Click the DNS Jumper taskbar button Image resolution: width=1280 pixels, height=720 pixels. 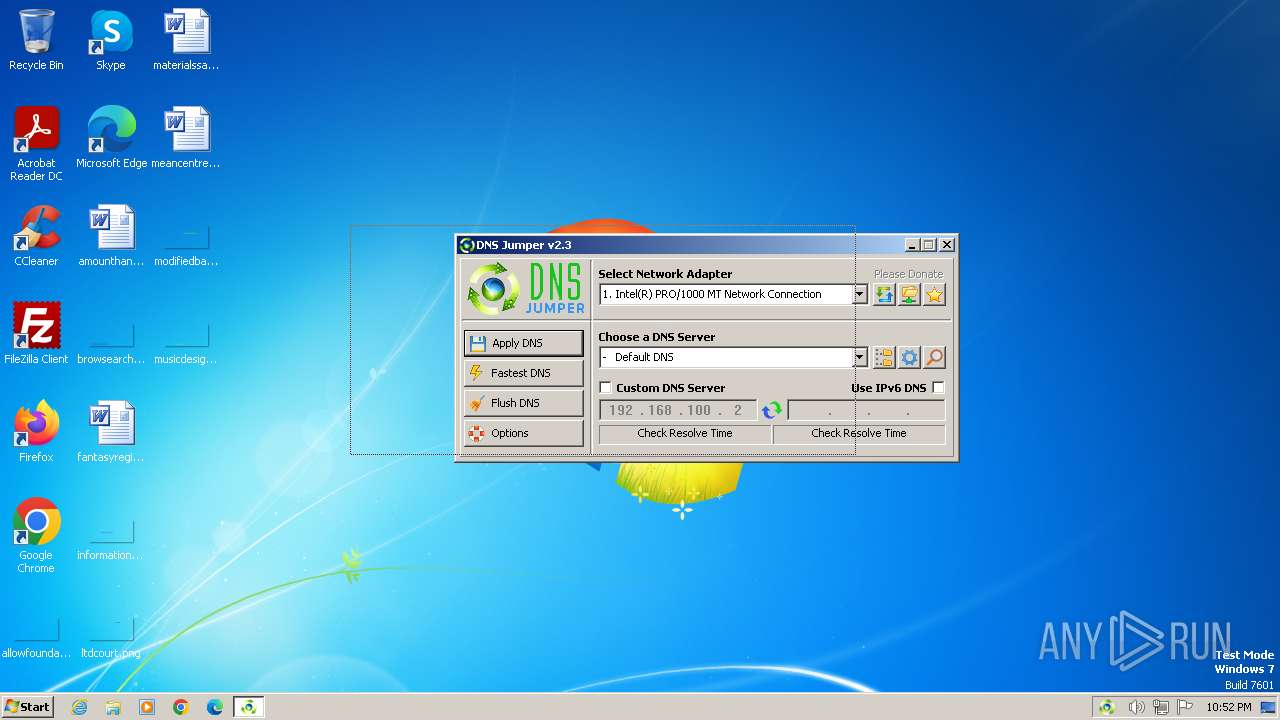click(x=248, y=707)
